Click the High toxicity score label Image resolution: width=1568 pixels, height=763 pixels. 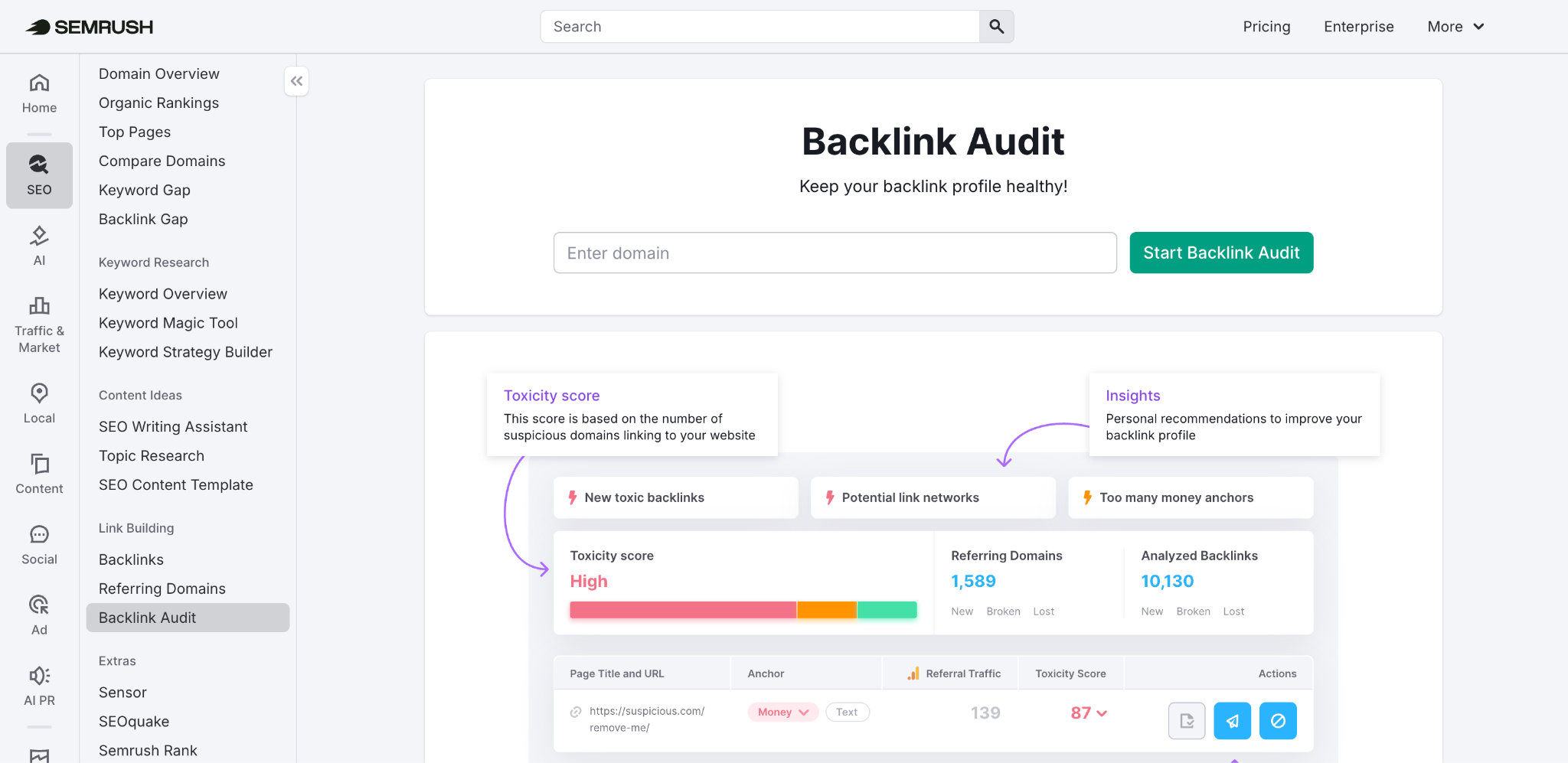coord(589,582)
